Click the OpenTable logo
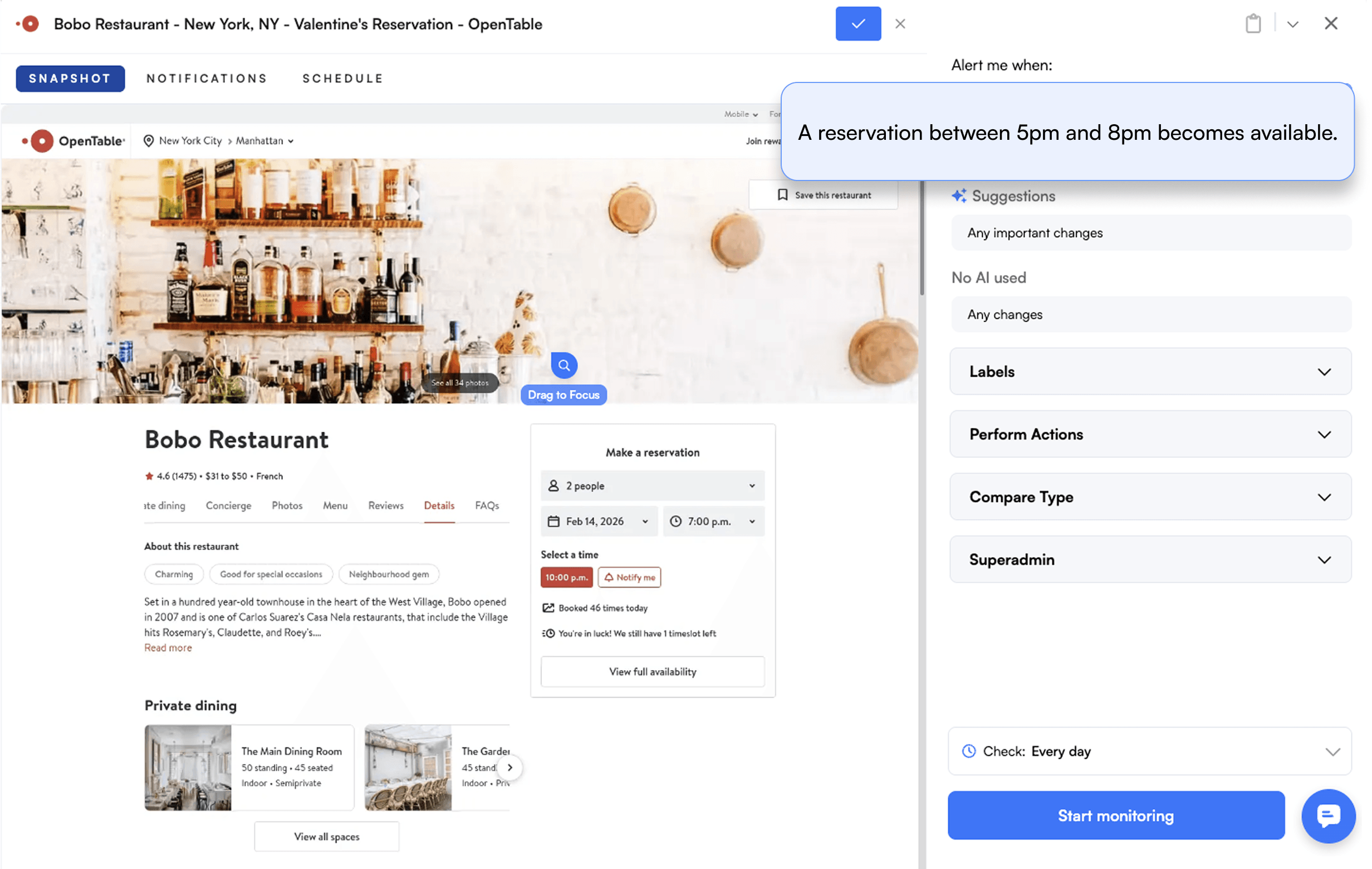The image size is (1372, 869). pyautogui.click(x=71, y=141)
